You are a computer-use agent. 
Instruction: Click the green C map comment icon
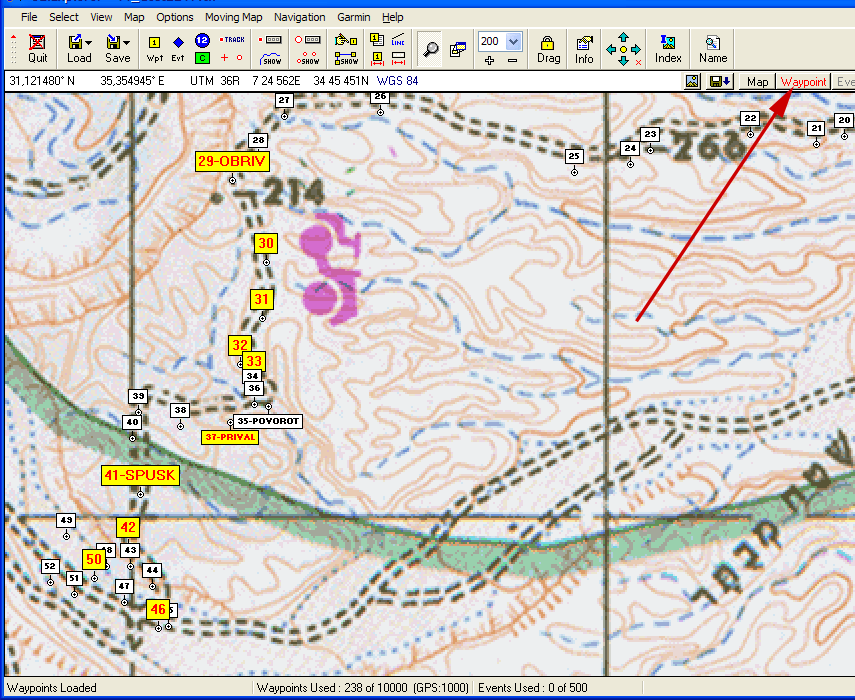[202, 57]
